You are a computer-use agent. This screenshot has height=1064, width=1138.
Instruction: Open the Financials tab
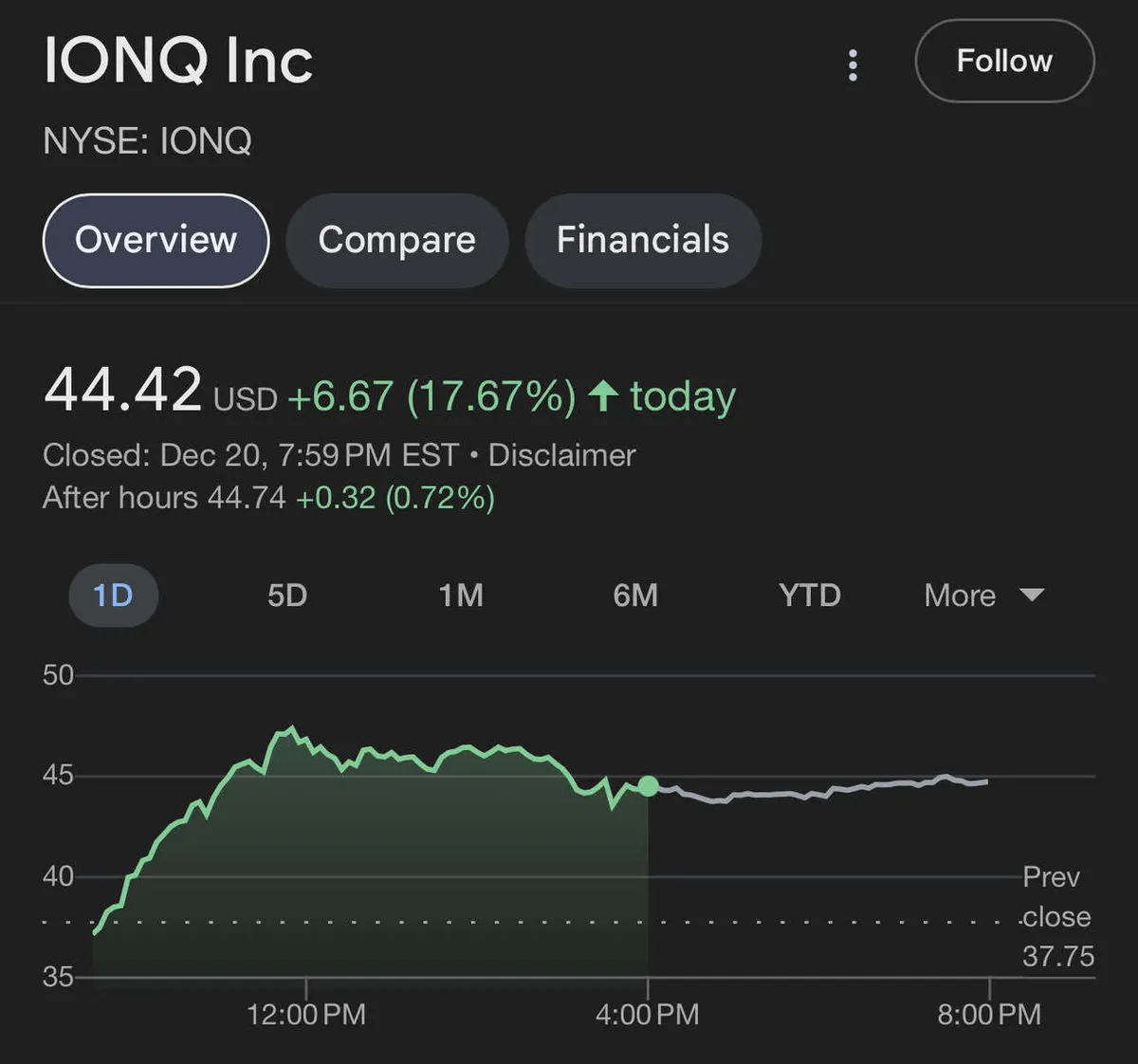642,240
